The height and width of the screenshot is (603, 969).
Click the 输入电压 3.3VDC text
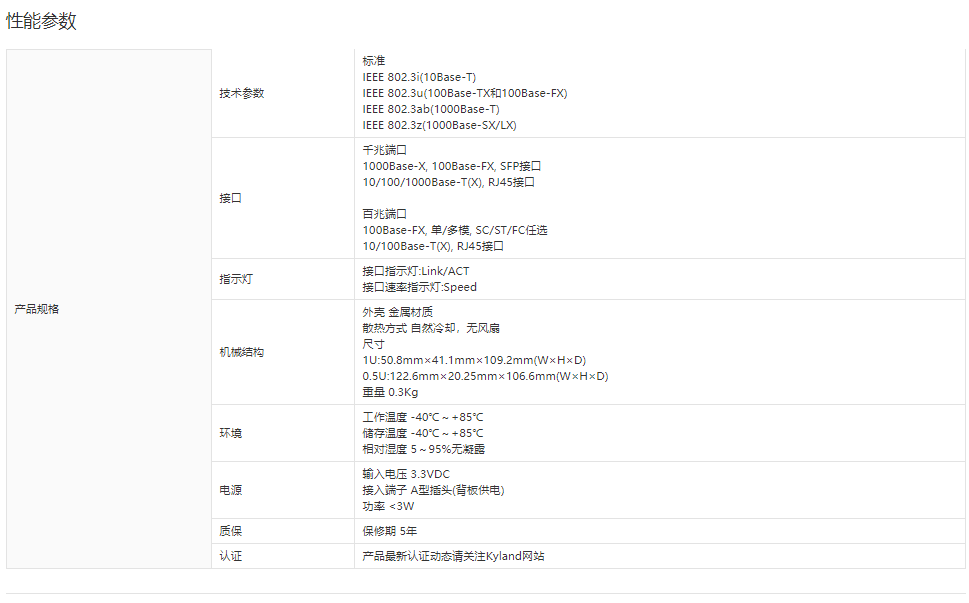tap(407, 474)
